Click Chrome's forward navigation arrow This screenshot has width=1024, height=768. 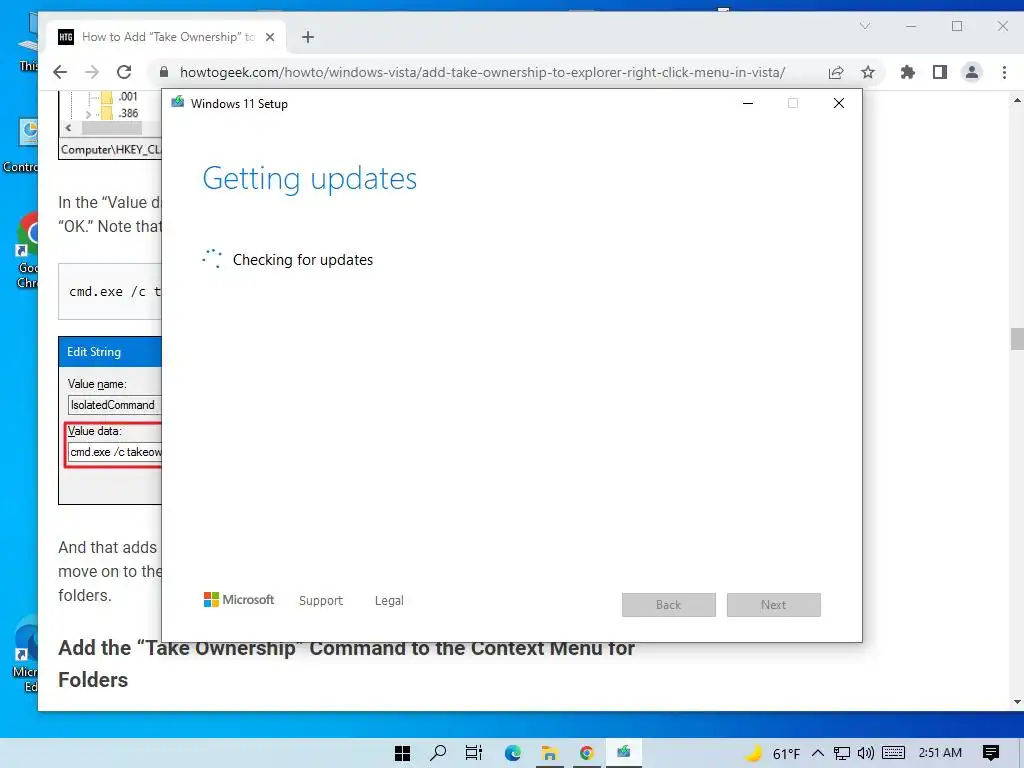coord(92,72)
